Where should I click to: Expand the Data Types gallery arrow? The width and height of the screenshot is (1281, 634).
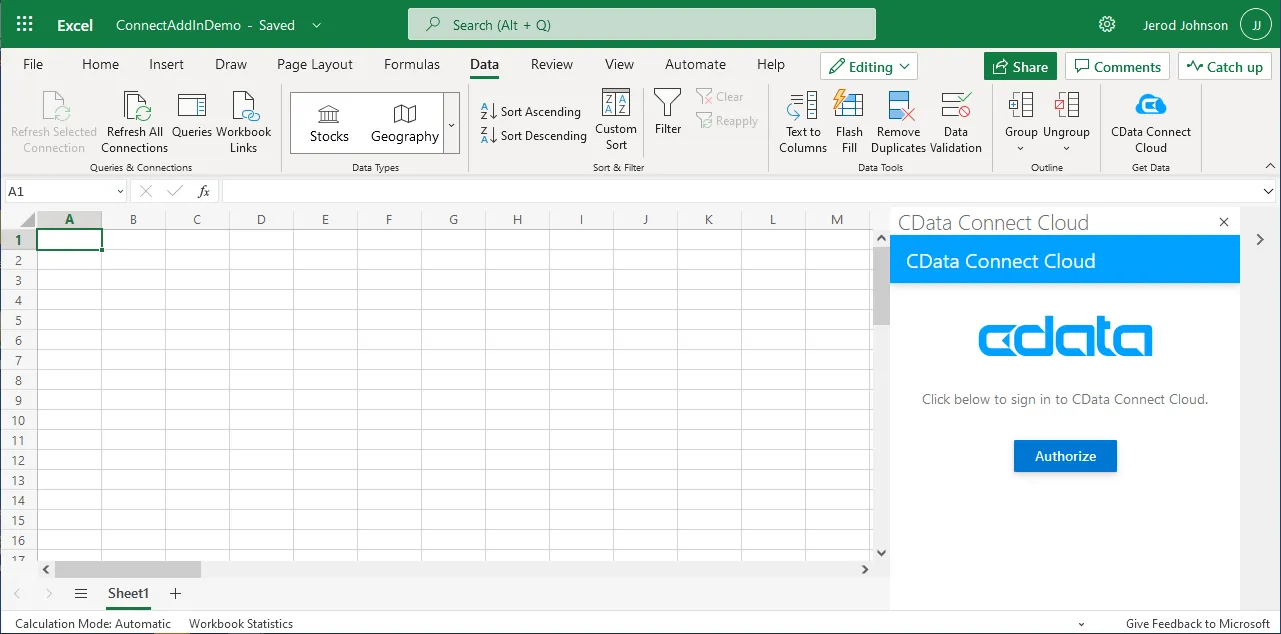coord(451,125)
